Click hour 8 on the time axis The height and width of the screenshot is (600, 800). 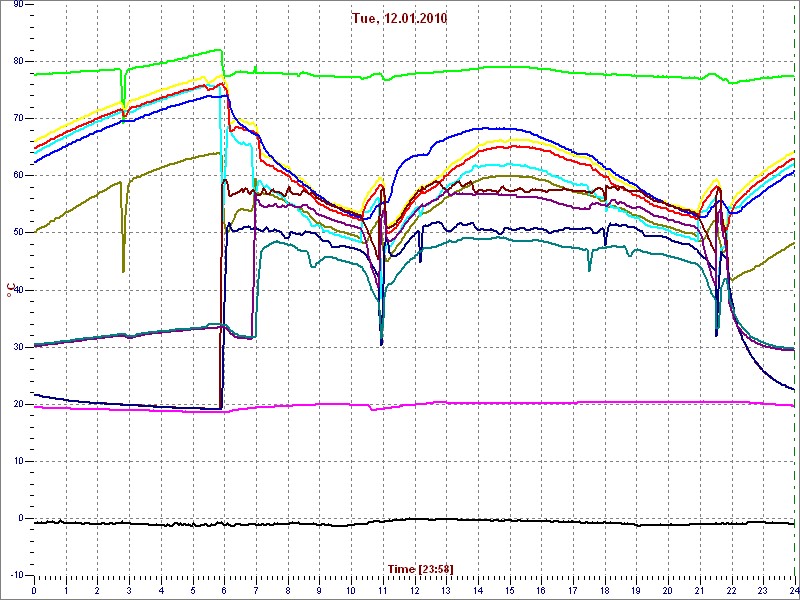pos(288,590)
